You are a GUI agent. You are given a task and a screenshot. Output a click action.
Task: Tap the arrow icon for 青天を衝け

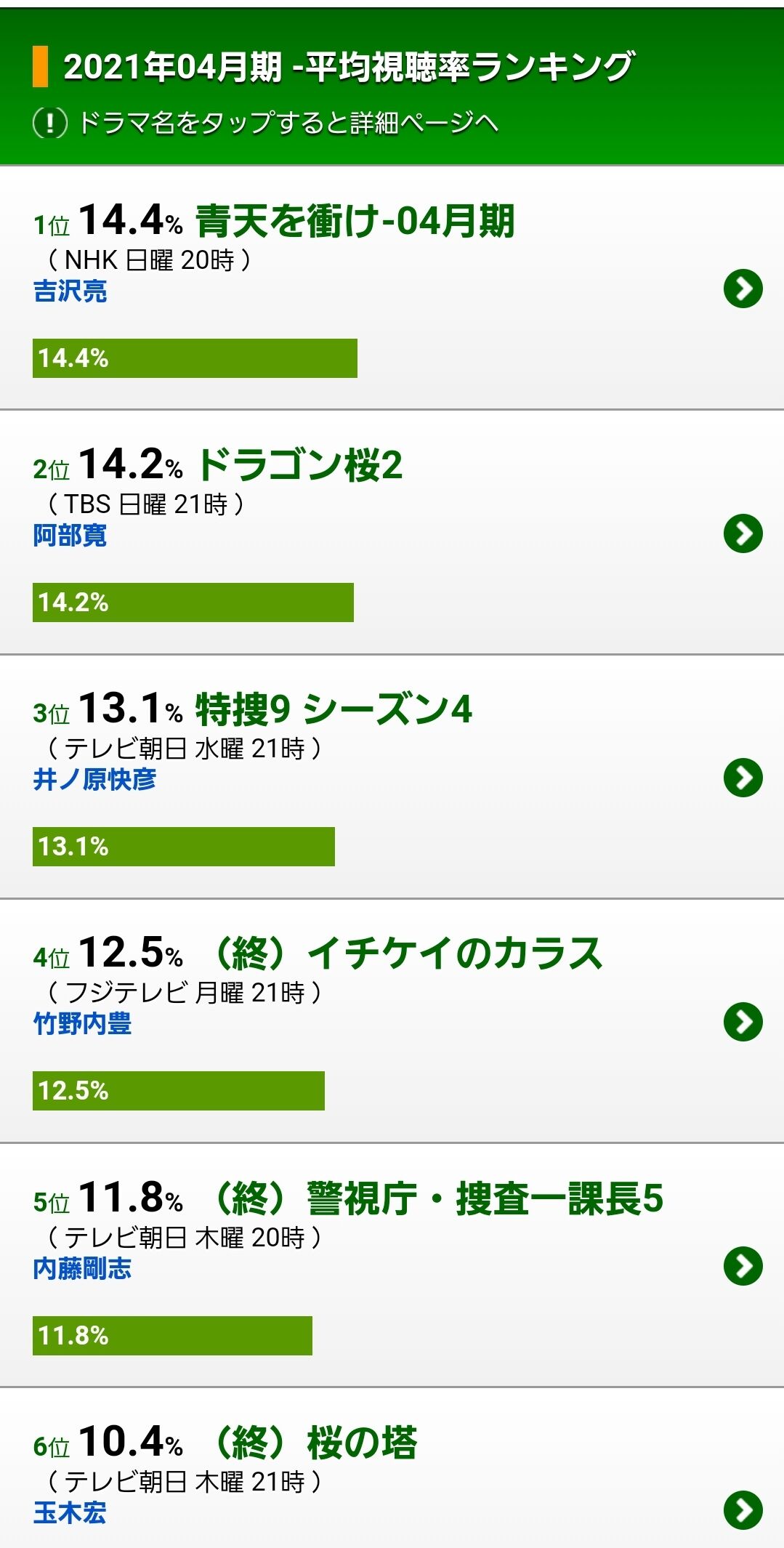[x=743, y=289]
